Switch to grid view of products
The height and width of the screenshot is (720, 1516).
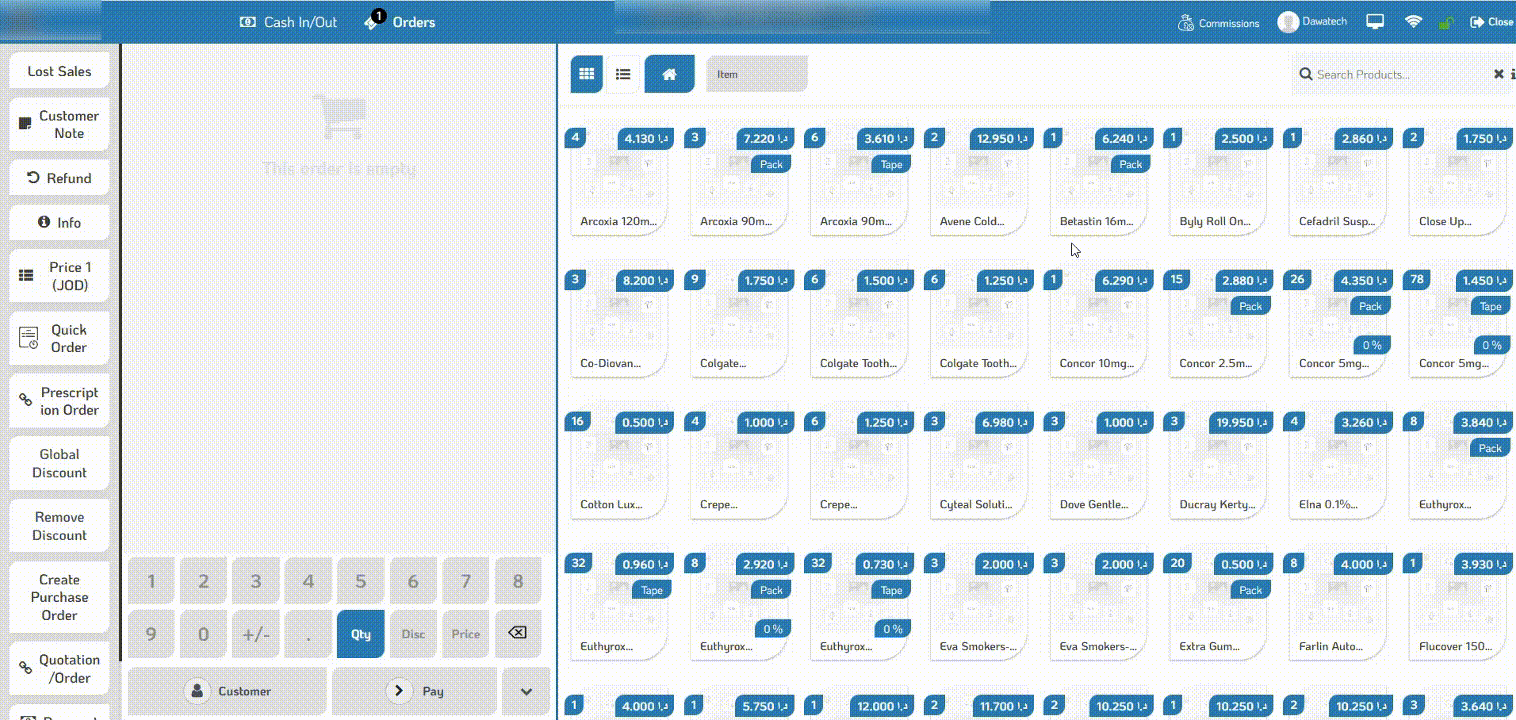pos(587,74)
